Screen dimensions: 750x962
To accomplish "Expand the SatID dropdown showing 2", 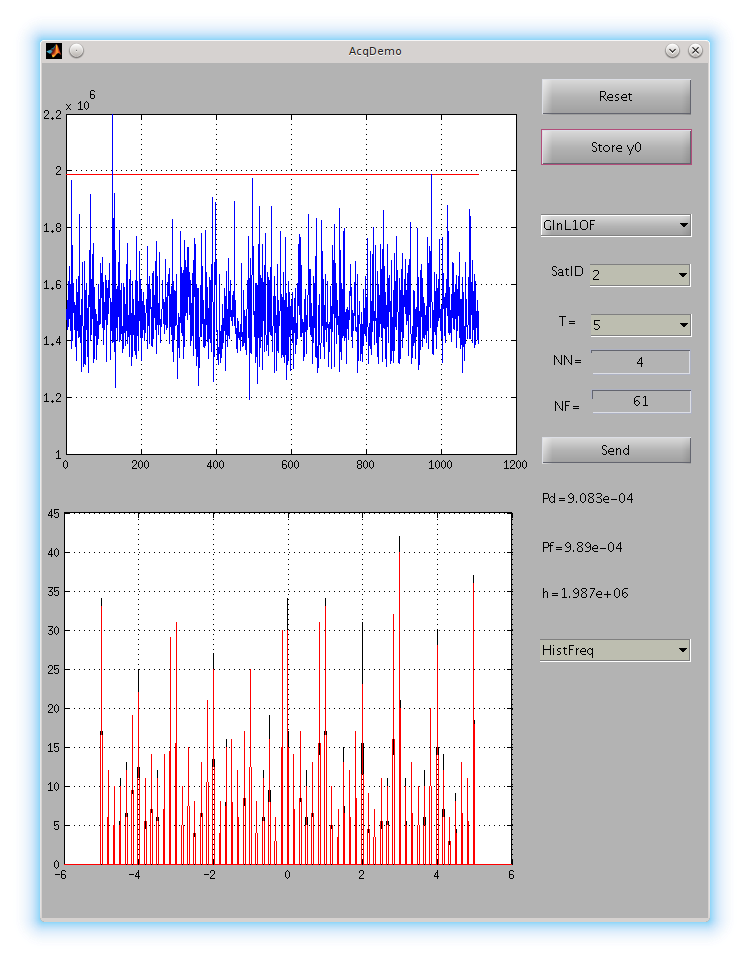I will tap(639, 275).
